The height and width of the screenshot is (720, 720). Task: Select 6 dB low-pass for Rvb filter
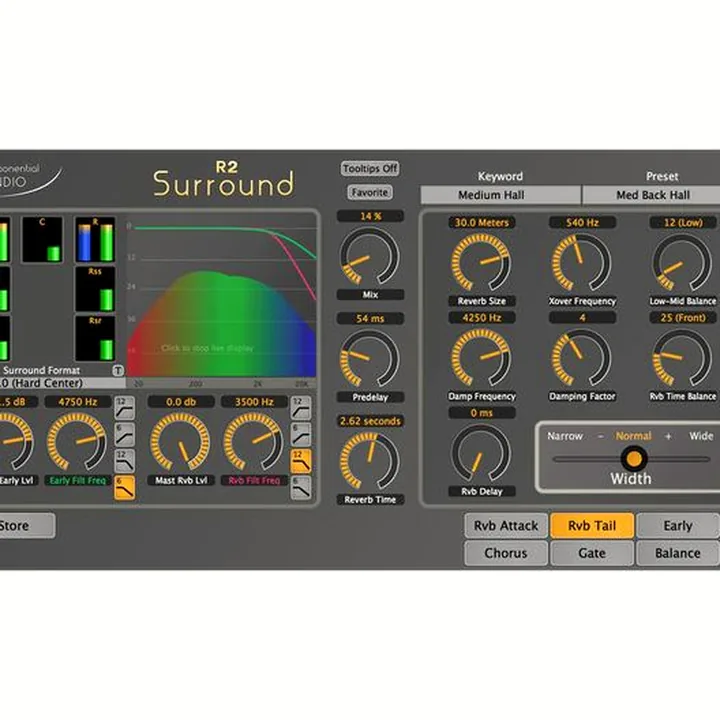tap(301, 488)
